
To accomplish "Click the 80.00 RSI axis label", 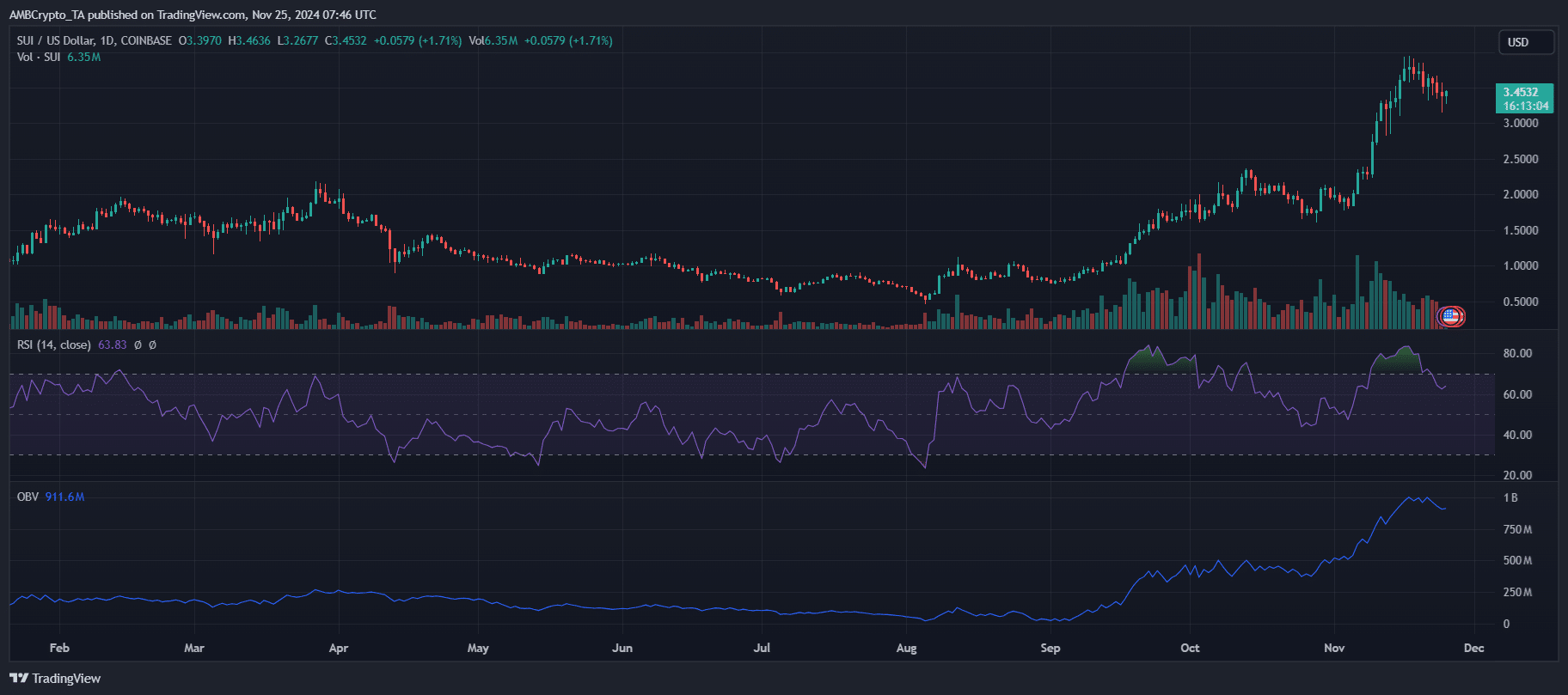I will tap(1517, 353).
